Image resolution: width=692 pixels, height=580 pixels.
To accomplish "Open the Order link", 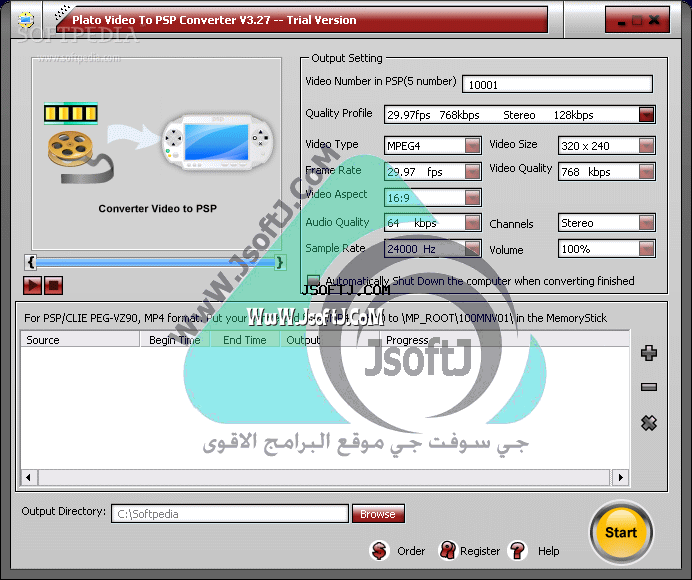I will pyautogui.click(x=411, y=551).
